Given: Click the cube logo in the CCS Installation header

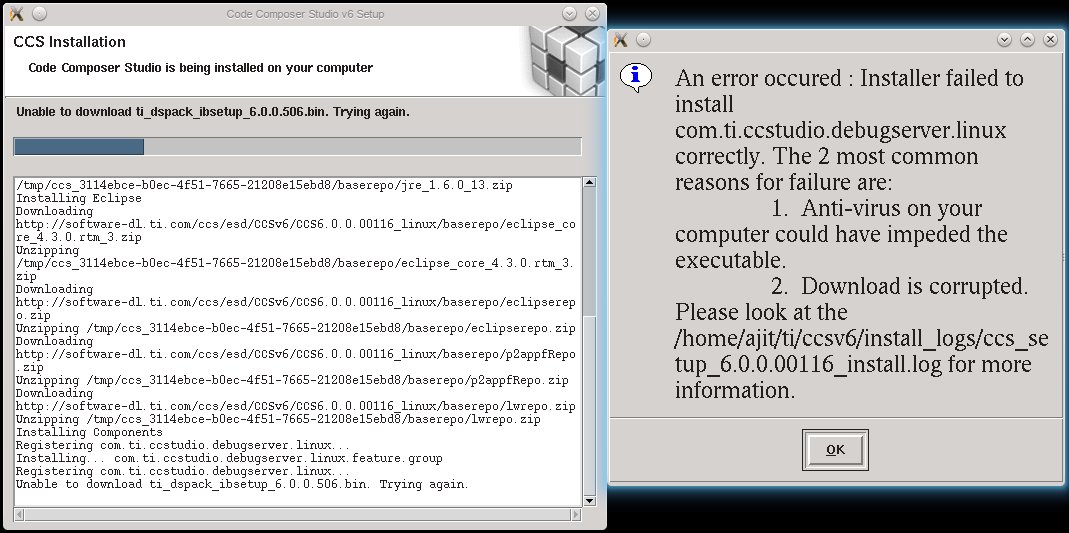Looking at the screenshot, I should pyautogui.click(x=566, y=61).
